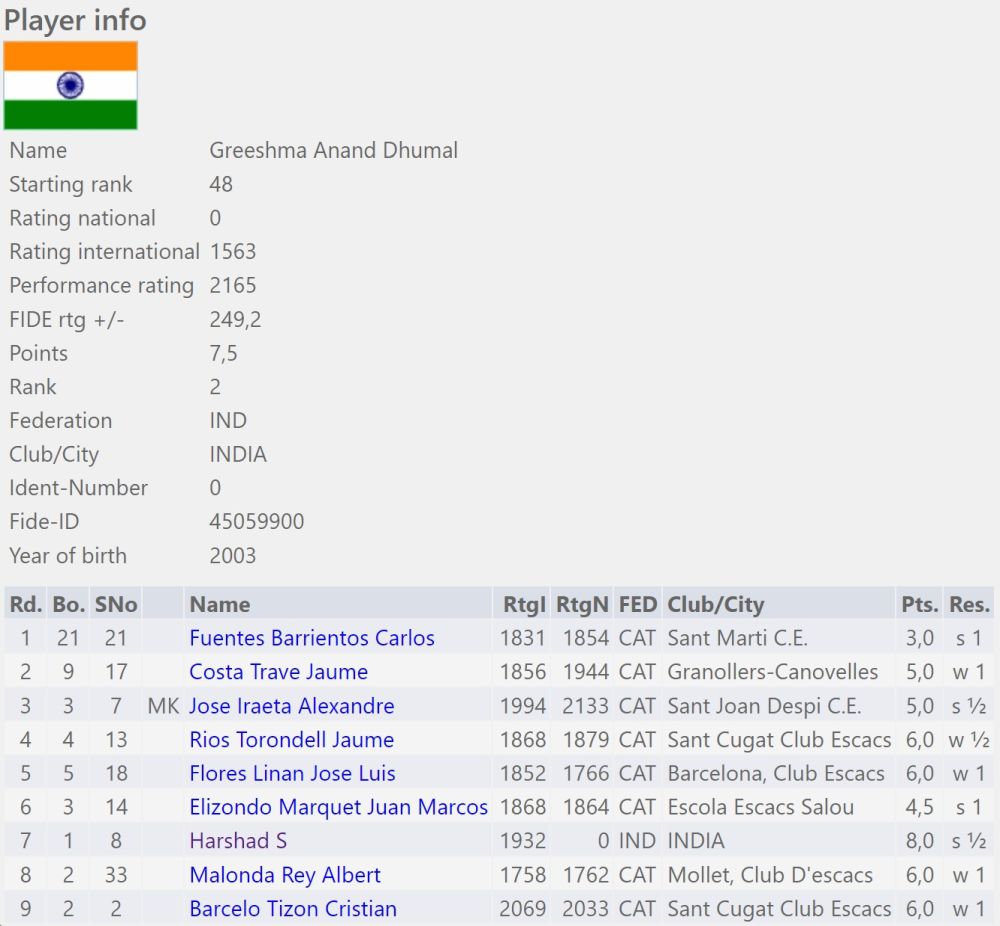This screenshot has height=926, width=1000.
Task: Click the Greeshma Anand Dhumal name value
Action: tap(333, 151)
